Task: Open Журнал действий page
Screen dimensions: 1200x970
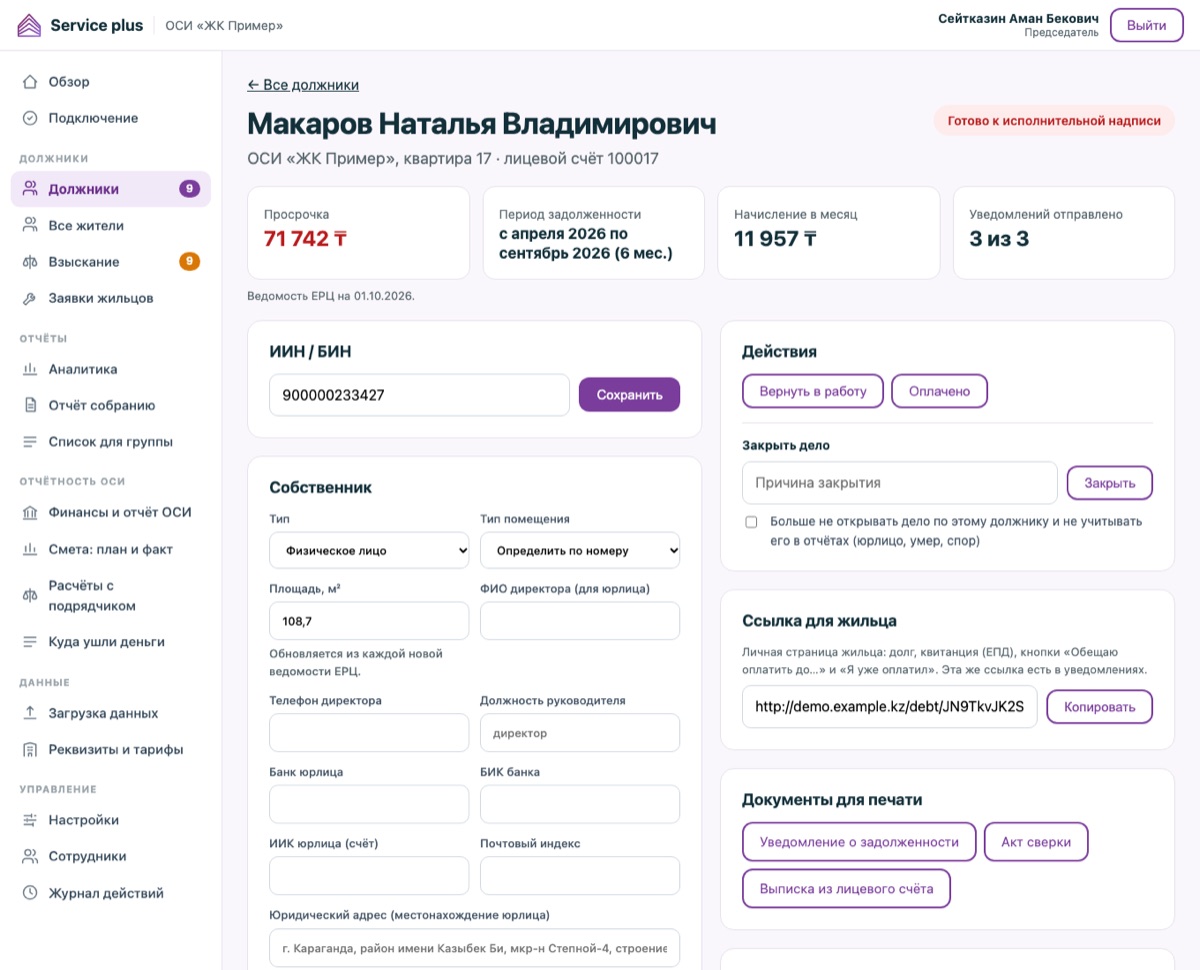Action: (x=111, y=893)
